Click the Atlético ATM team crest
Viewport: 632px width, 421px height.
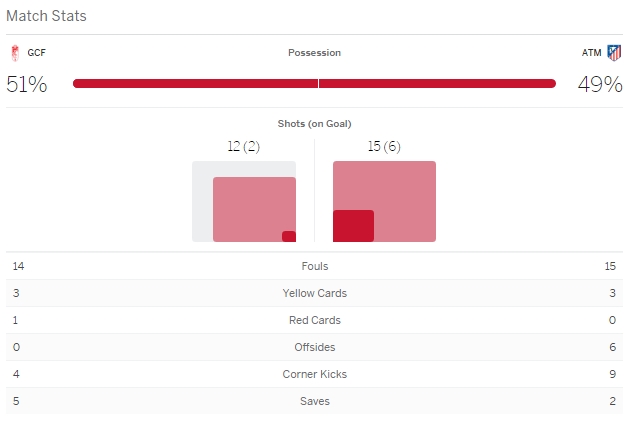pyautogui.click(x=614, y=53)
